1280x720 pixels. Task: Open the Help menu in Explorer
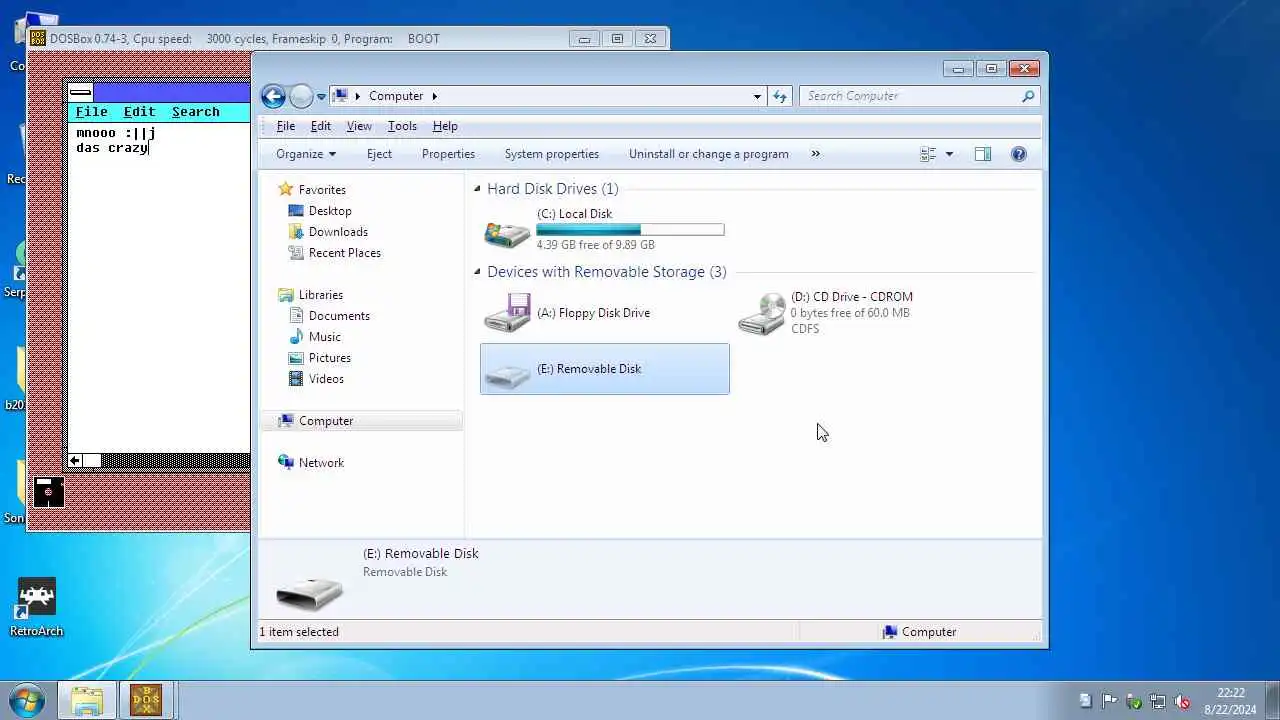tap(445, 126)
